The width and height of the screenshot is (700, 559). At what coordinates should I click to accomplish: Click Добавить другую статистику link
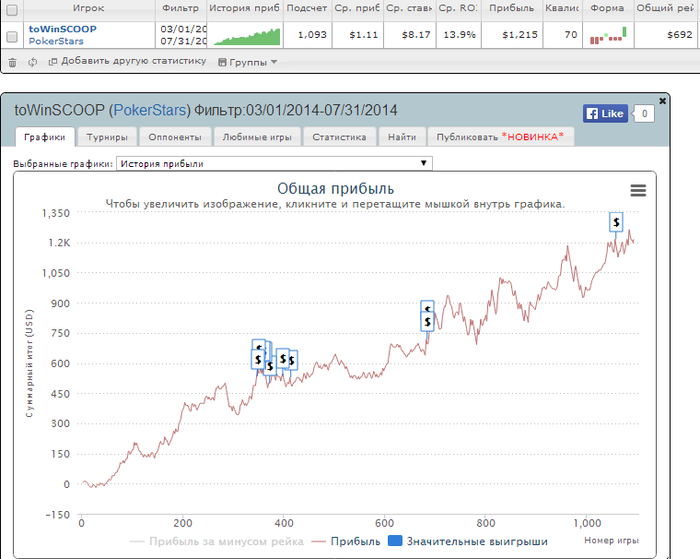128,61
